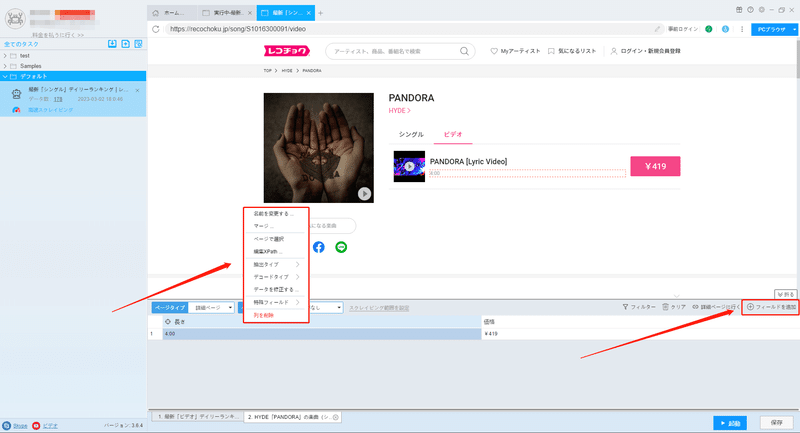This screenshot has width=800, height=433.
Task: Click the robot icon of the デイリーランキング task
Action: tap(16, 94)
